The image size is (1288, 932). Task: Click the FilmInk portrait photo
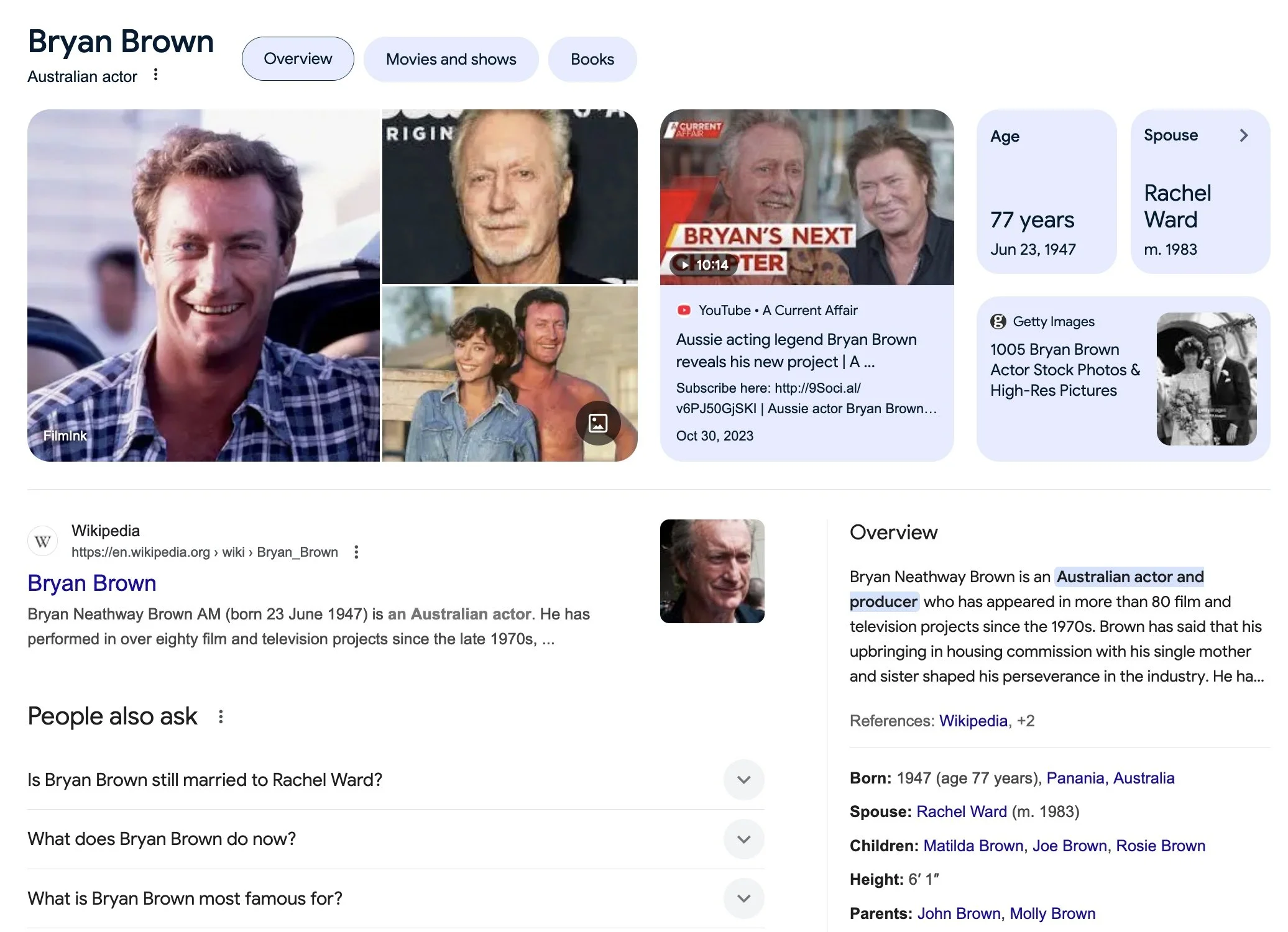[203, 286]
